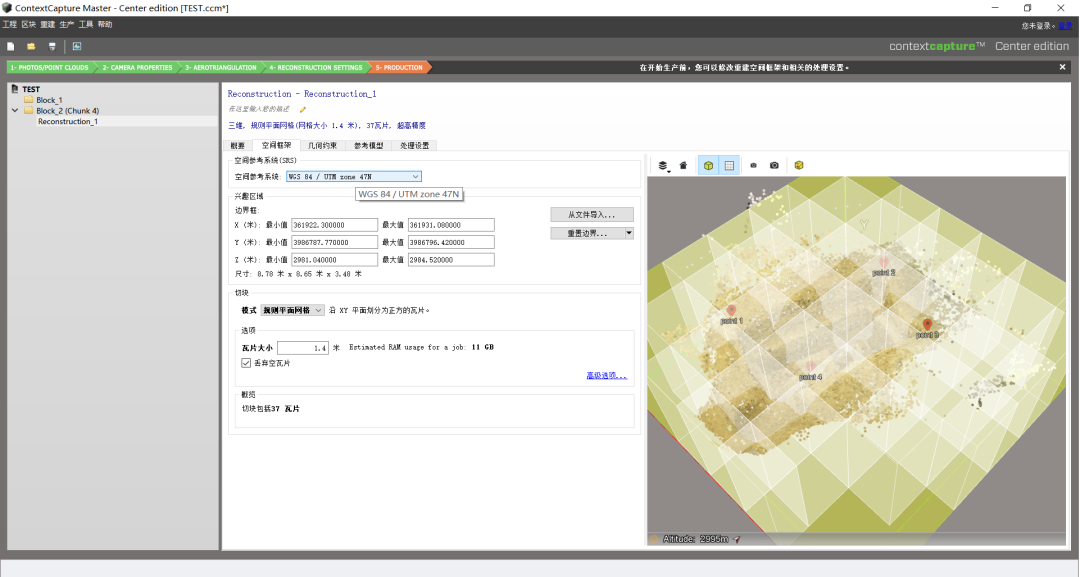Click the Z minimum value field

click(334, 260)
